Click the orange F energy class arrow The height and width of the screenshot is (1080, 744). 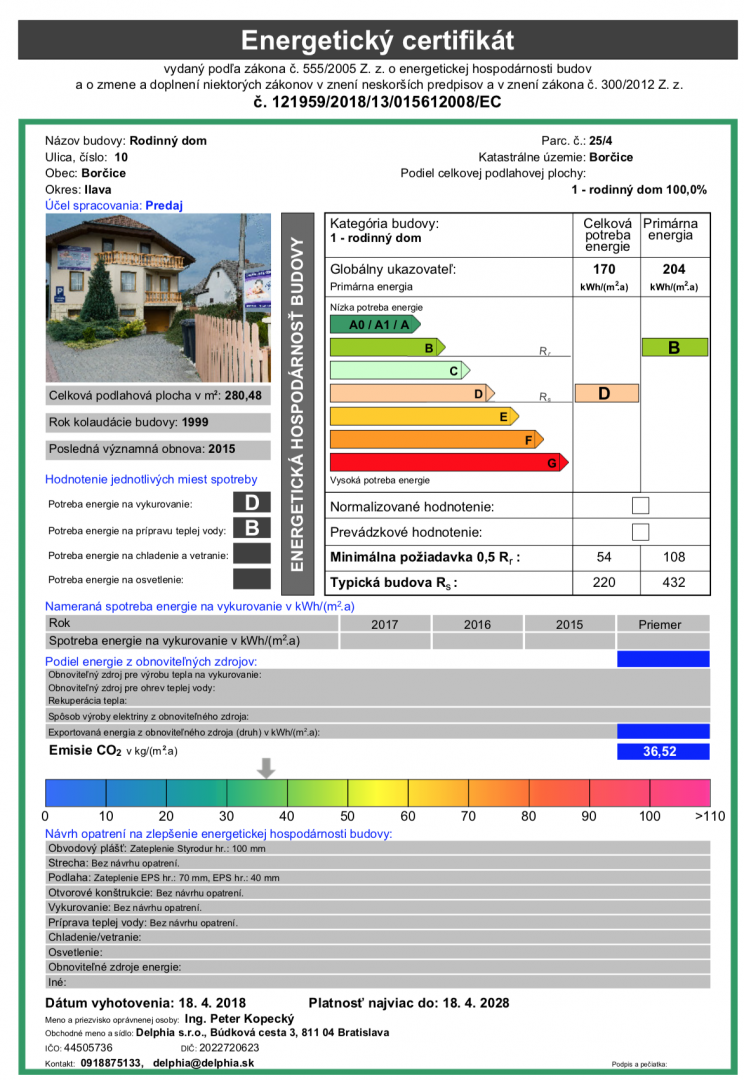pyautogui.click(x=437, y=439)
